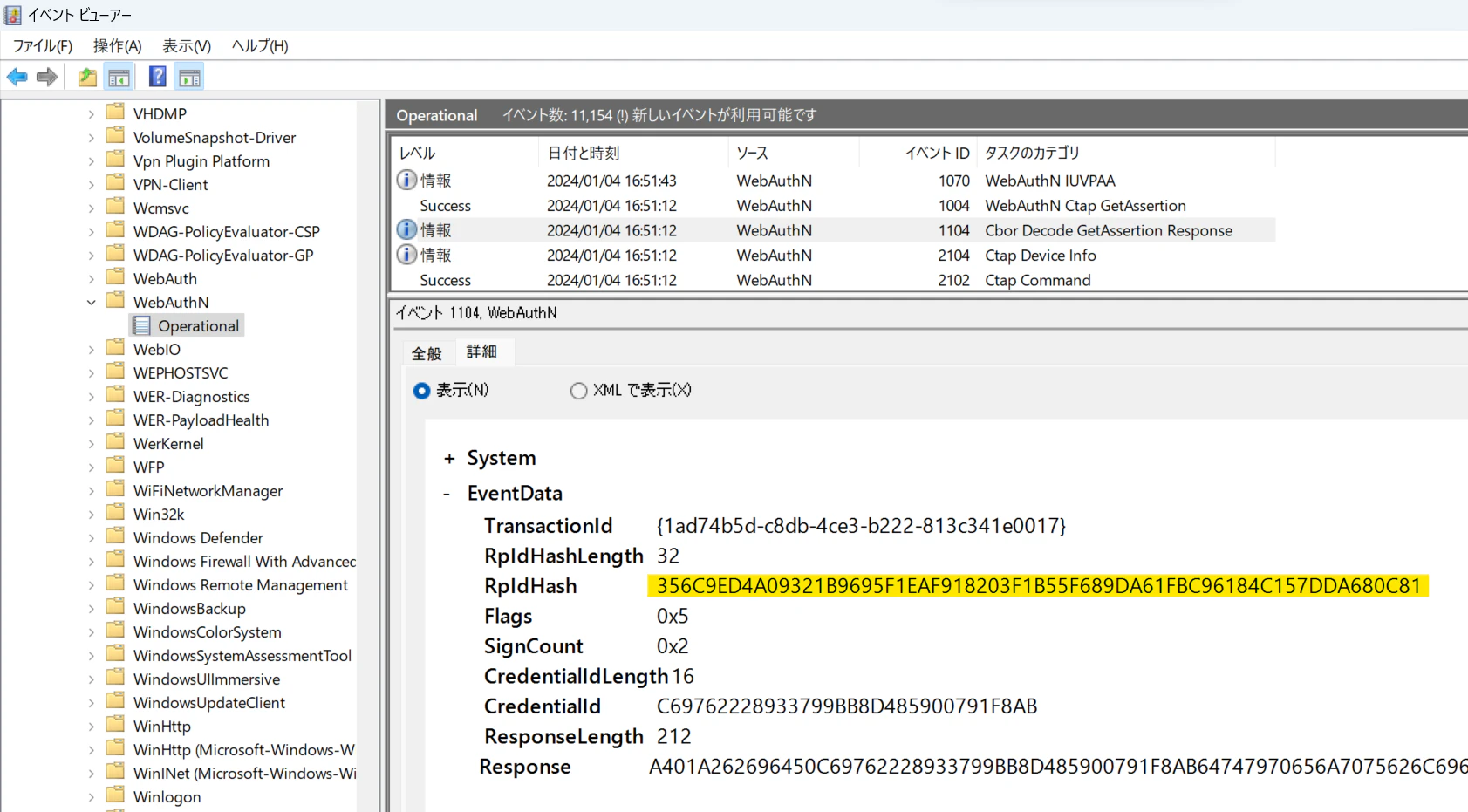Toggle the console tree pane icon
The image size is (1468, 812).
(119, 78)
